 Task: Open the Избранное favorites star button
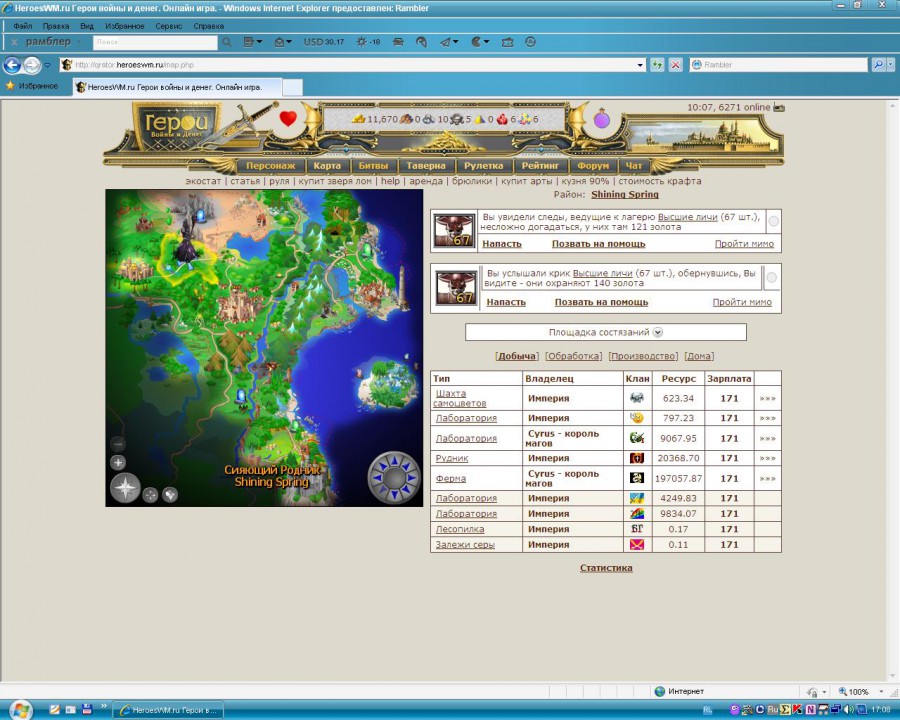[x=32, y=86]
